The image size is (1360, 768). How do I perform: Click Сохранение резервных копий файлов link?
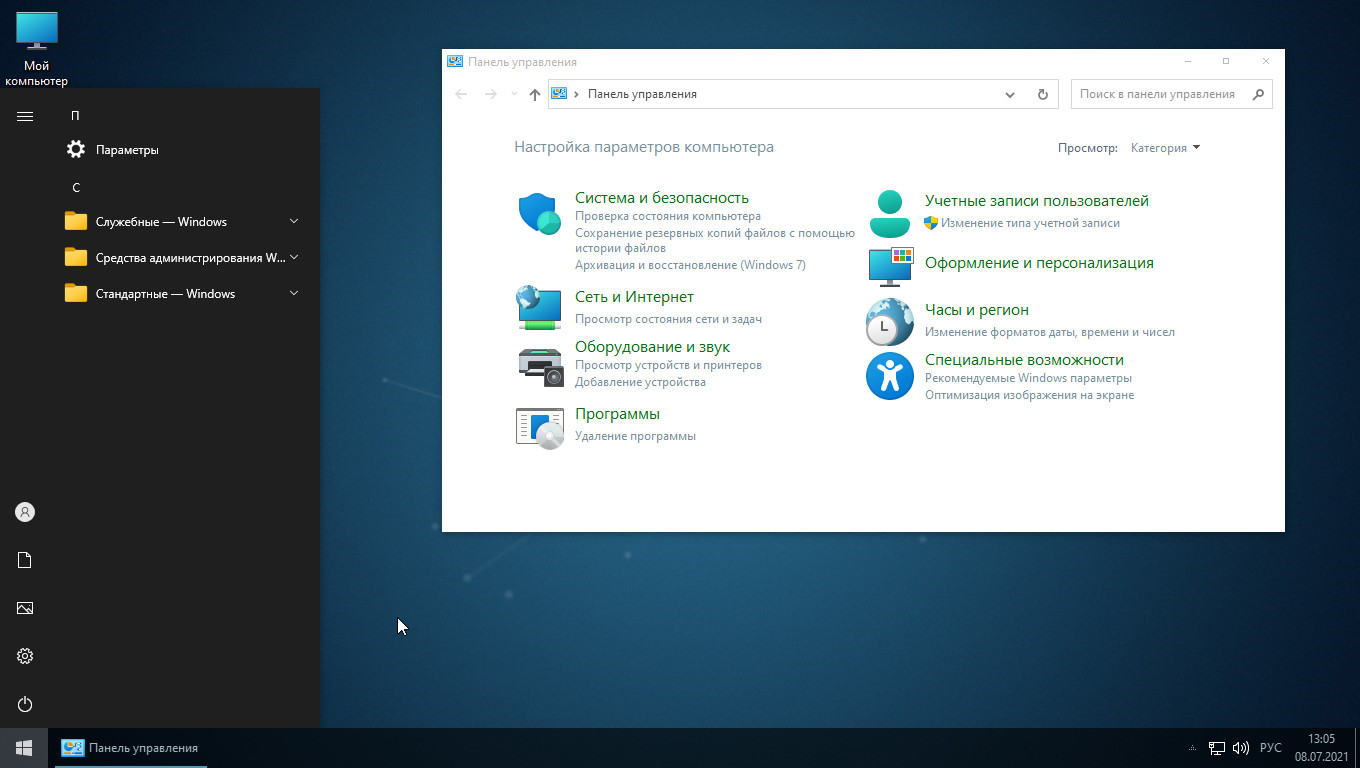715,240
